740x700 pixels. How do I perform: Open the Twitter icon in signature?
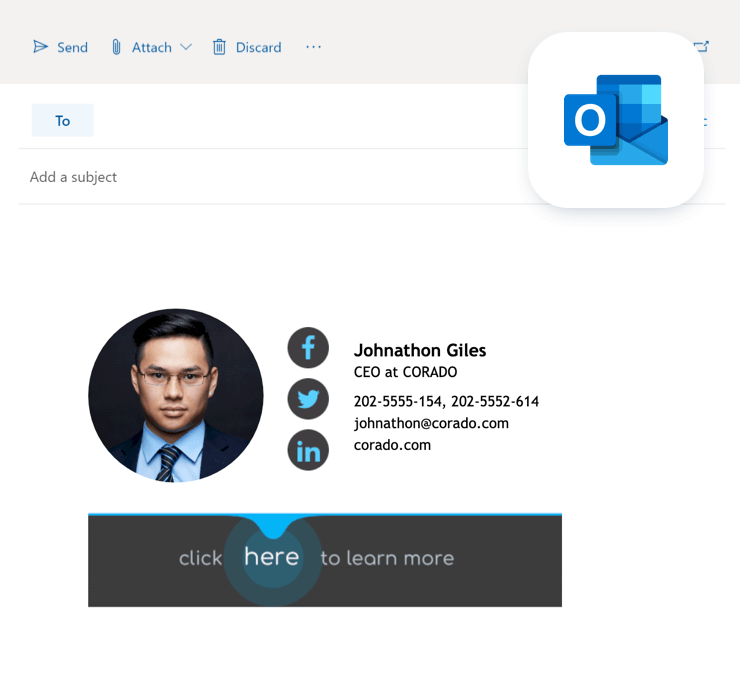point(308,399)
